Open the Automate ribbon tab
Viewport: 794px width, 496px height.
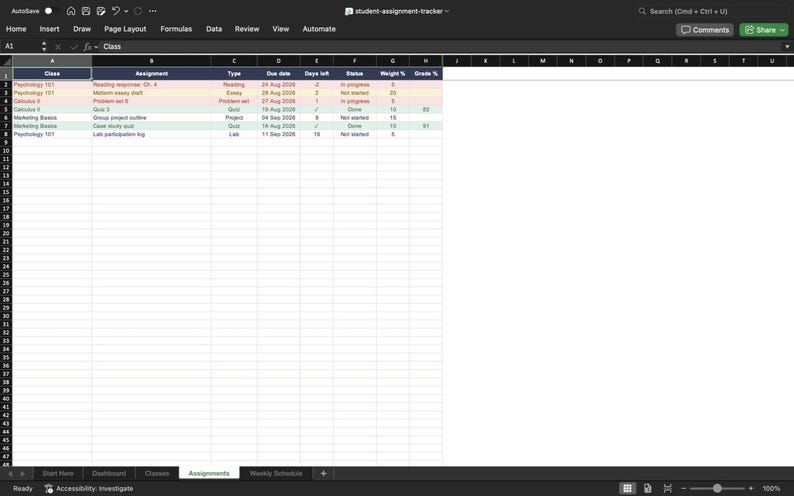click(319, 29)
